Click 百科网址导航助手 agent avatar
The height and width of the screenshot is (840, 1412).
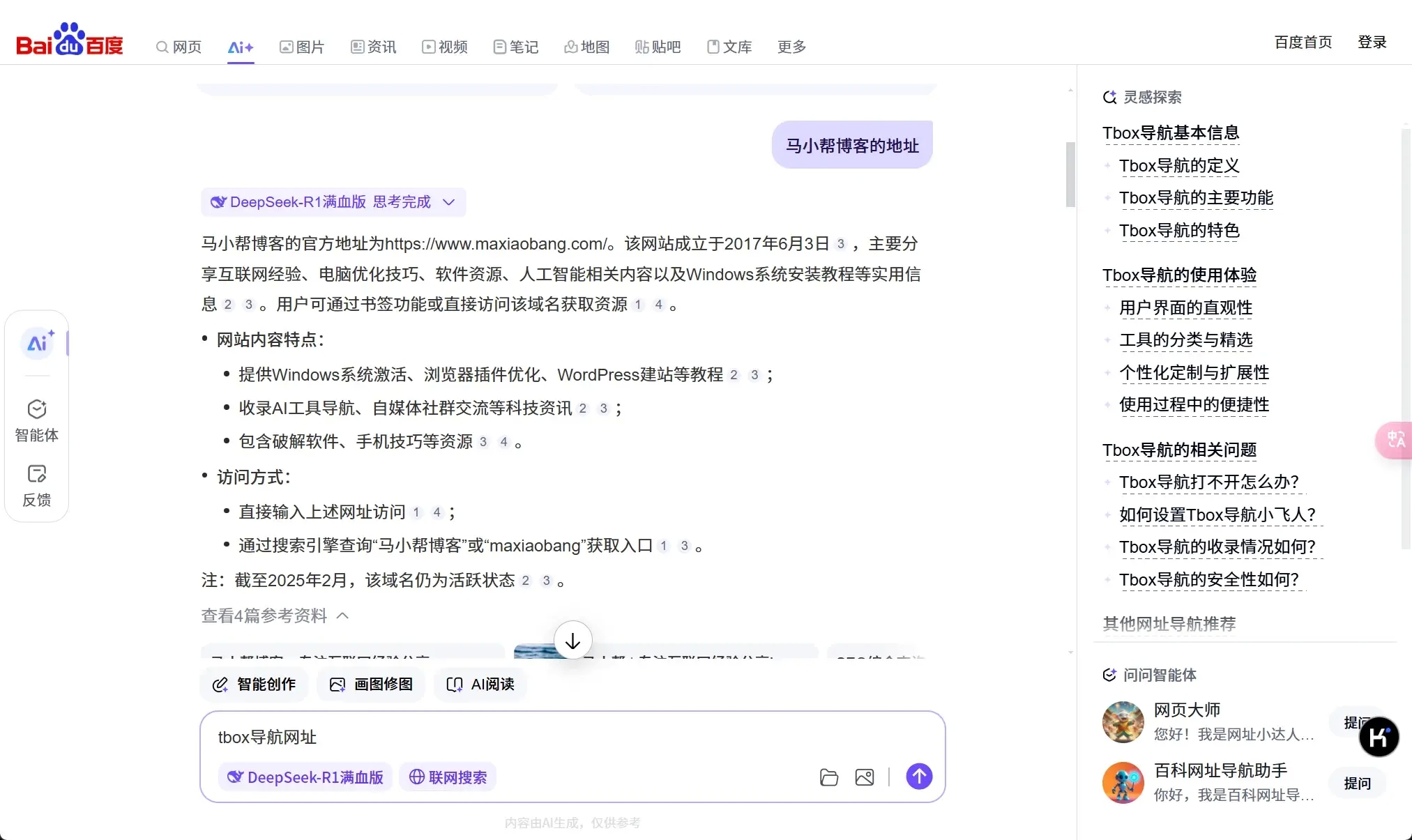point(1123,783)
